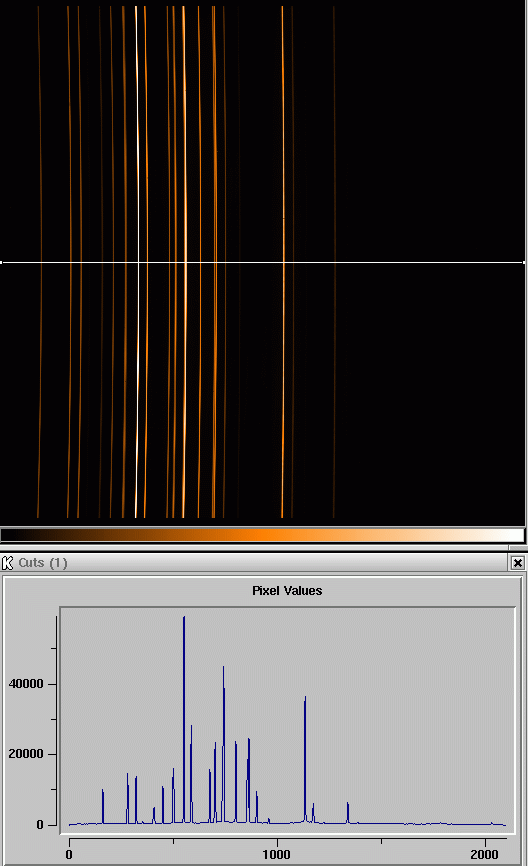Click the bright orange middle of colorbar
This screenshot has width=528, height=866.
[264, 535]
